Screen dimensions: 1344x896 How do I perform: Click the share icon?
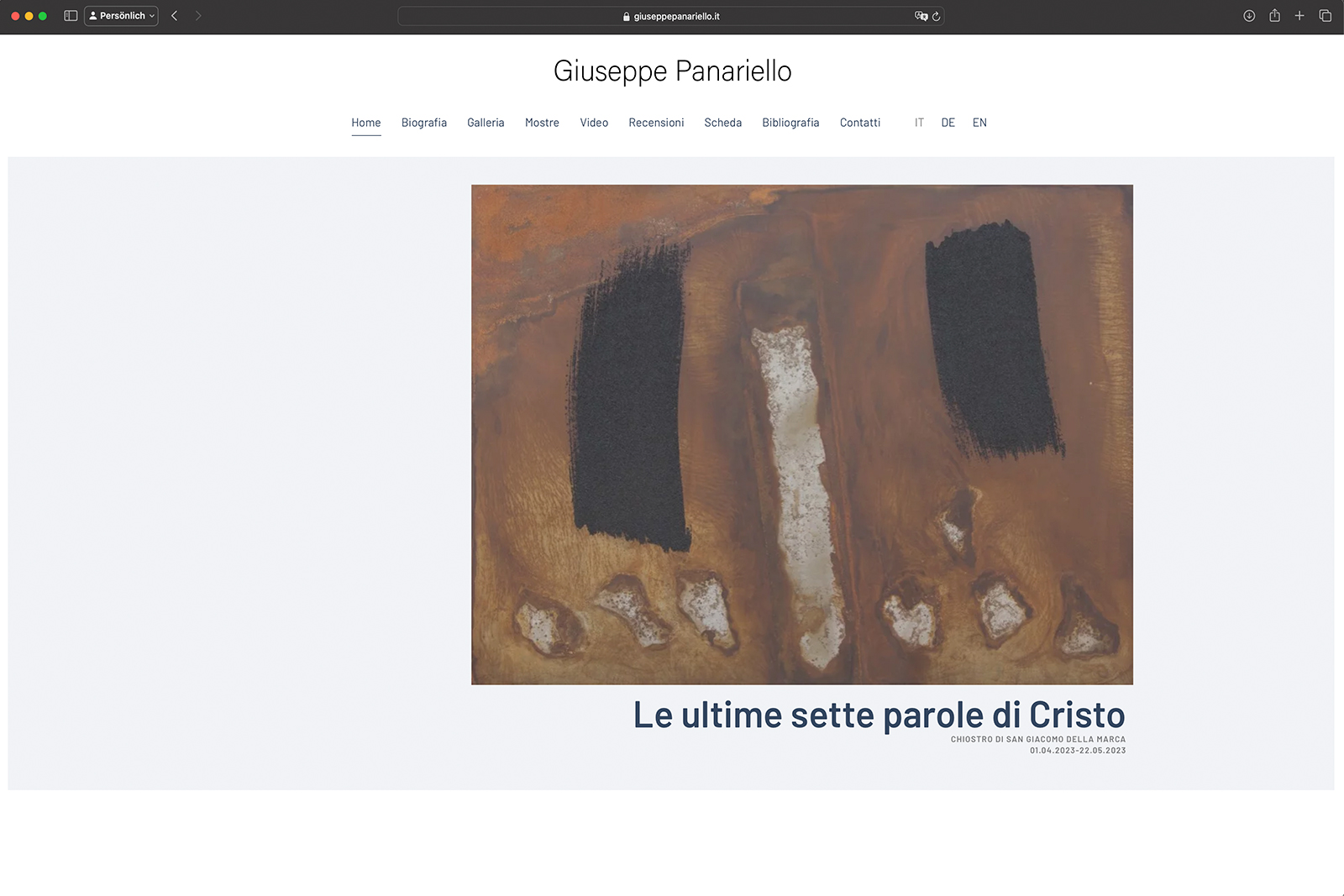1274,16
